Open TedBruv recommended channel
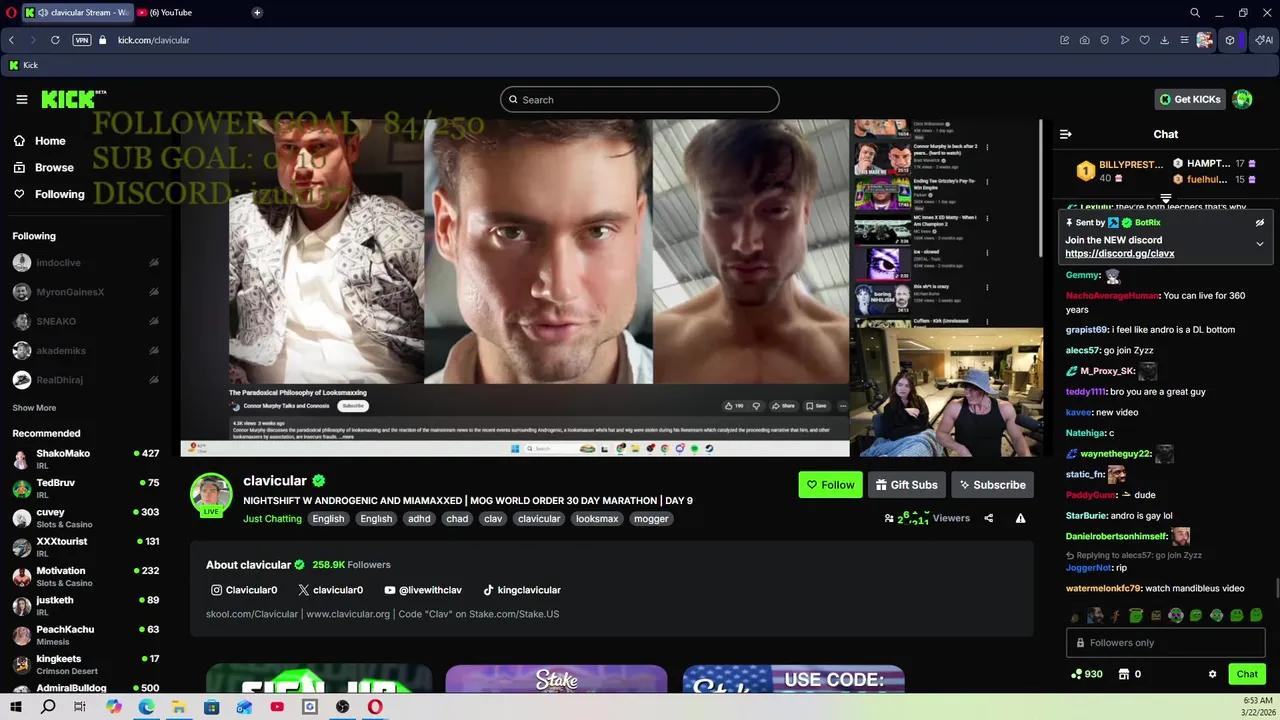Image resolution: width=1280 pixels, height=720 pixels. 86,488
